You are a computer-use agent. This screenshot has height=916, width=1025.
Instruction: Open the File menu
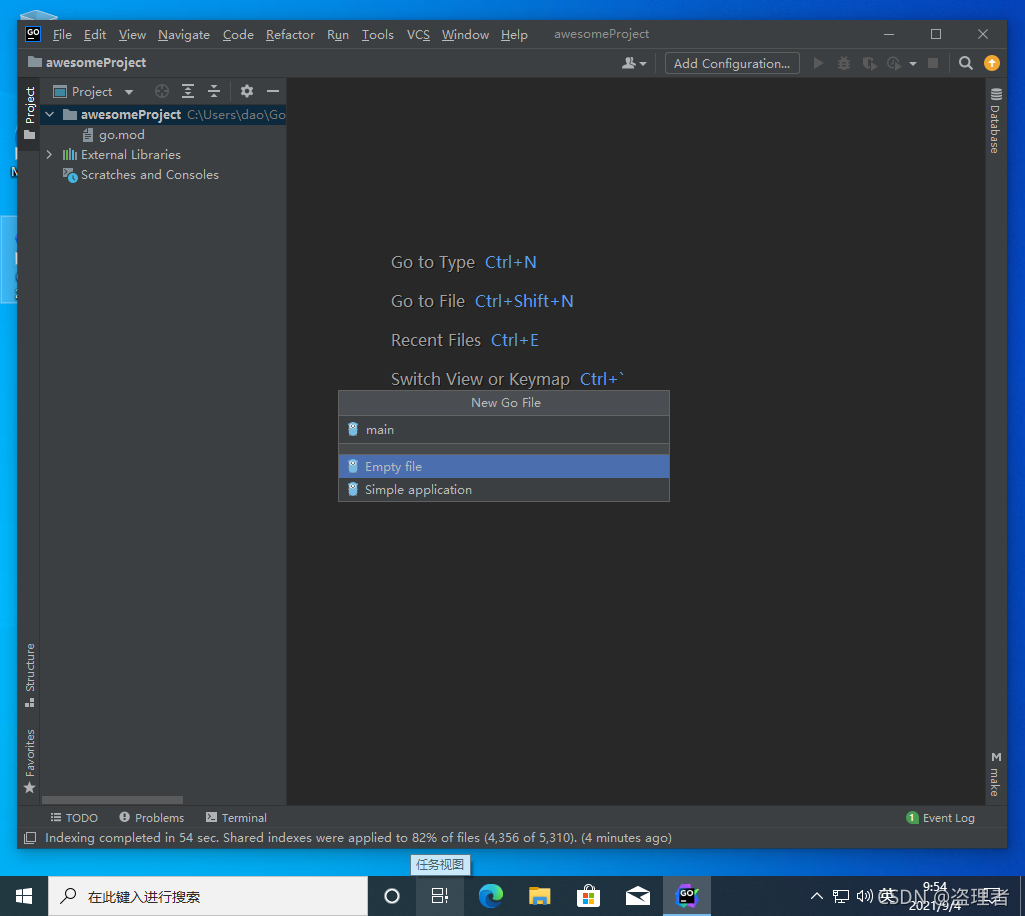click(x=62, y=35)
